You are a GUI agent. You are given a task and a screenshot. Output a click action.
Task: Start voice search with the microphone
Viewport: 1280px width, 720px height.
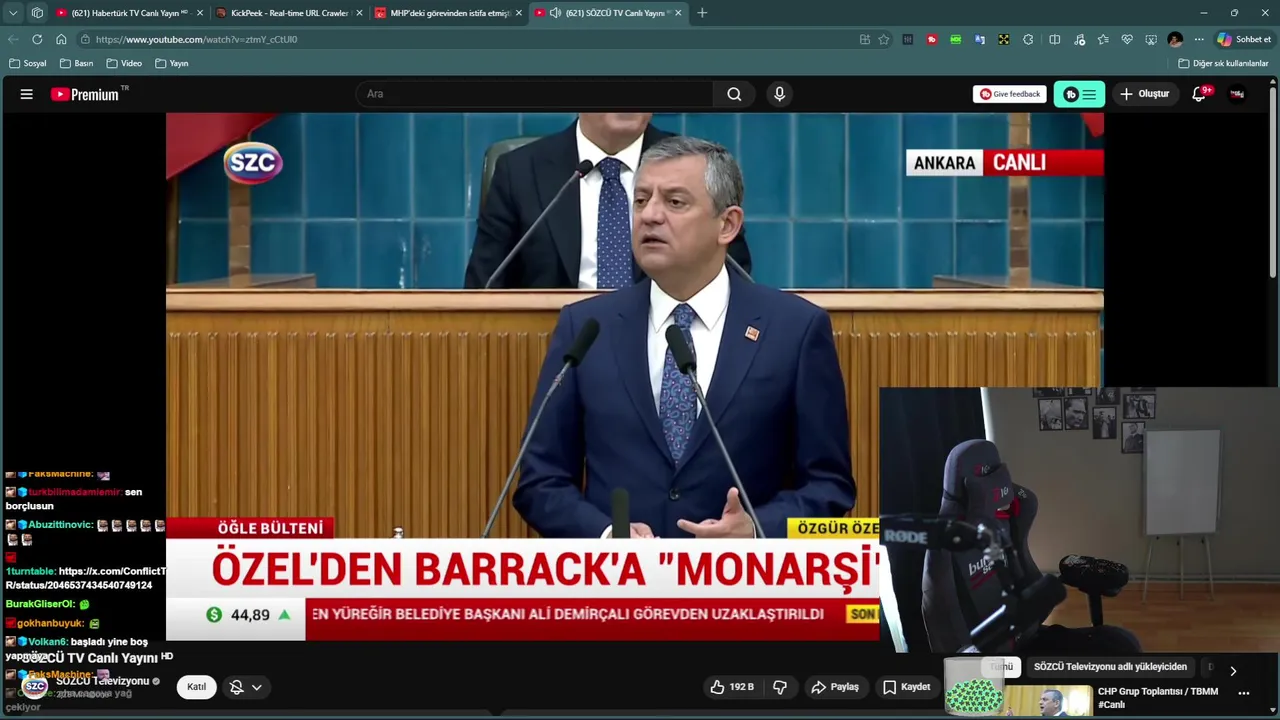(x=779, y=94)
